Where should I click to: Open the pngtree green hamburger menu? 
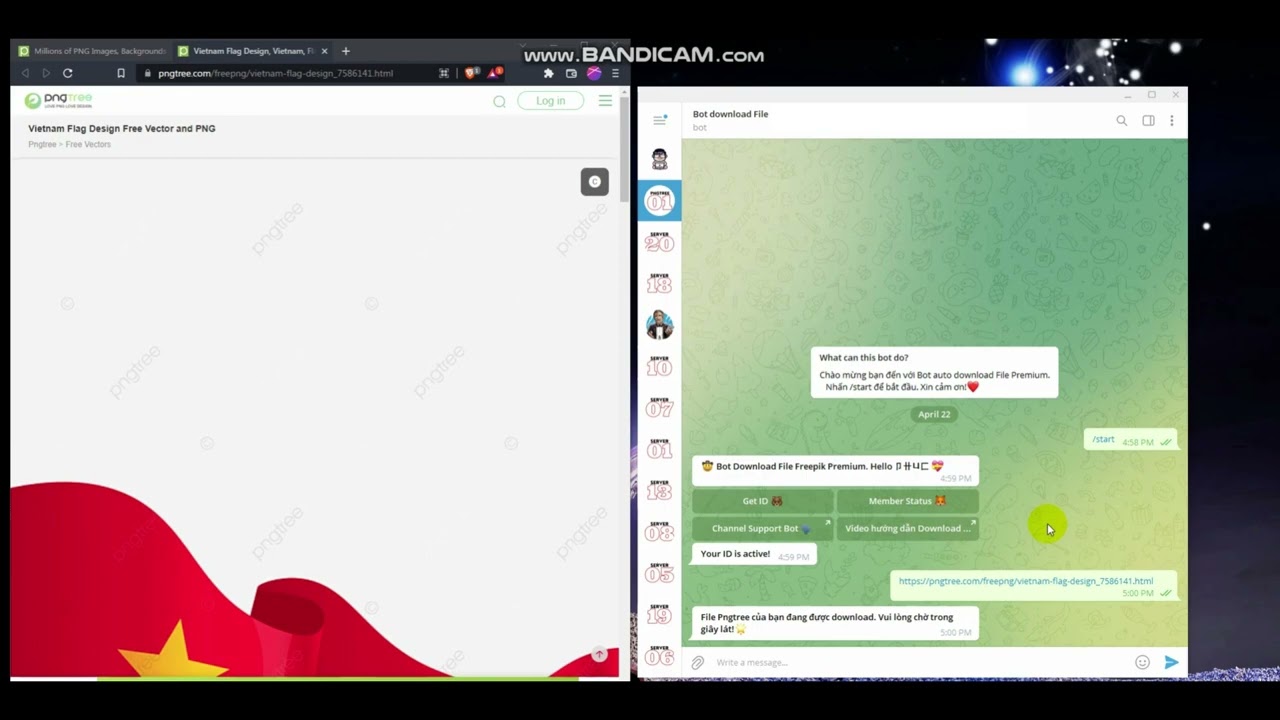[605, 101]
